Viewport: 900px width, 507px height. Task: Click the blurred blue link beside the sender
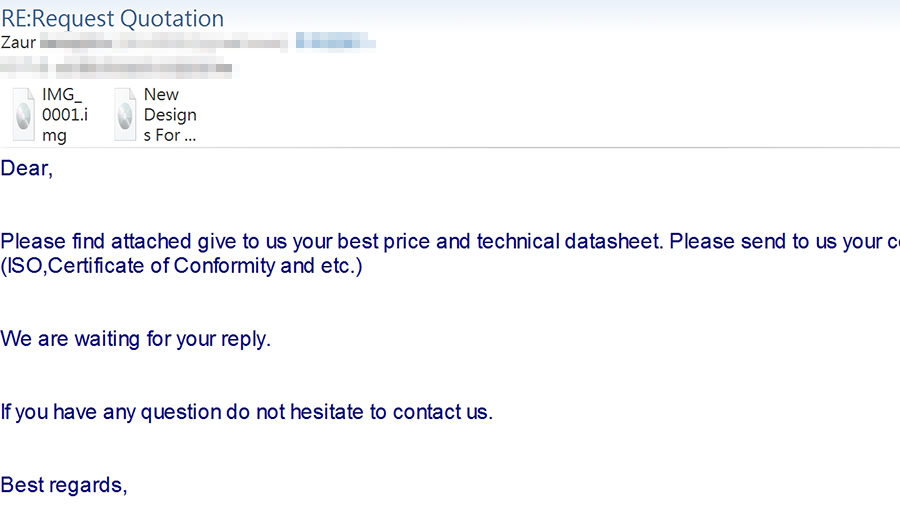[x=336, y=41]
